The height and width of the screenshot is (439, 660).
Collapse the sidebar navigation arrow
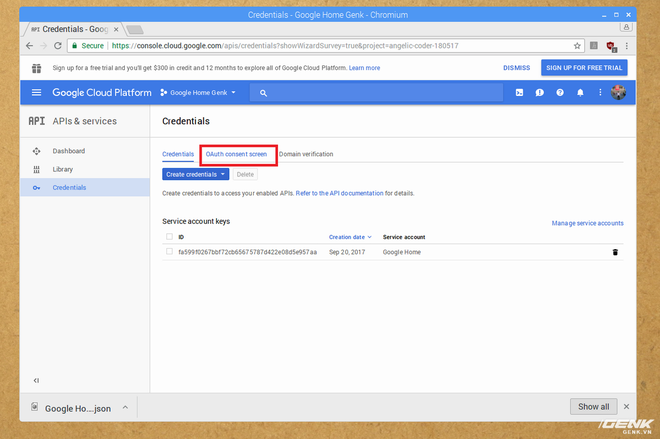(36, 380)
